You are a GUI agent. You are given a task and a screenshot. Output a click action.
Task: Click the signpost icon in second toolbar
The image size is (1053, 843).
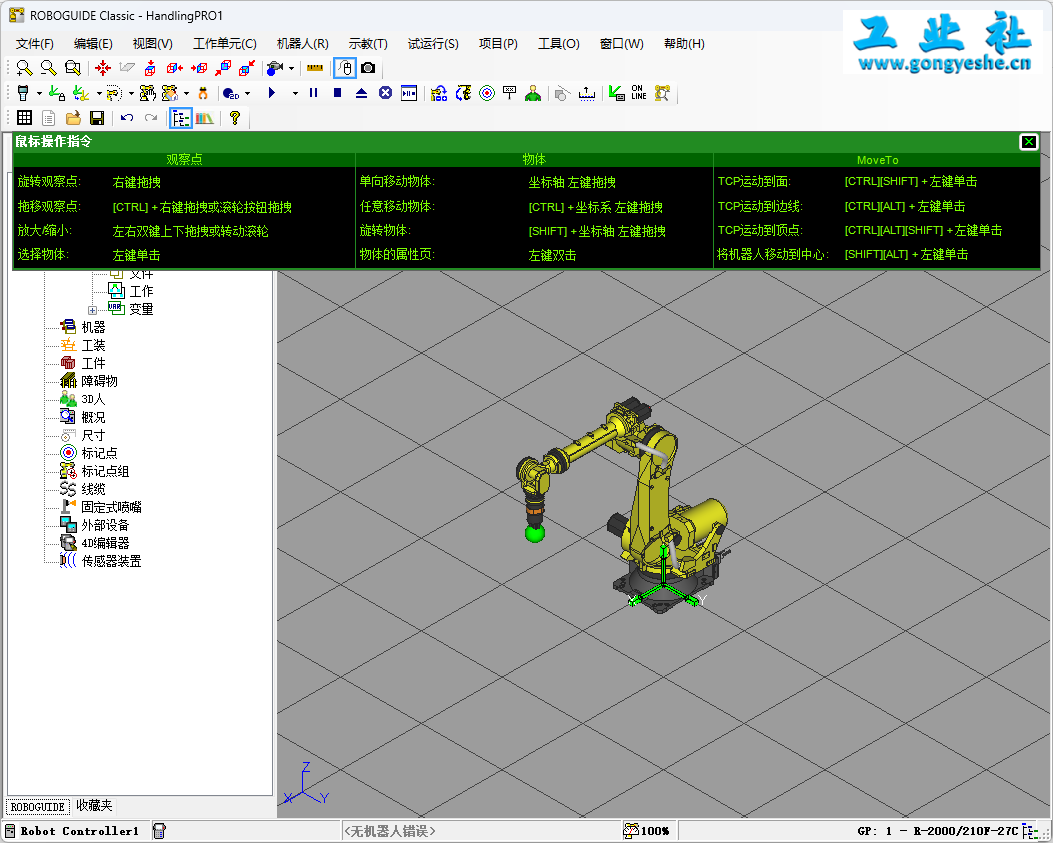[x=510, y=93]
